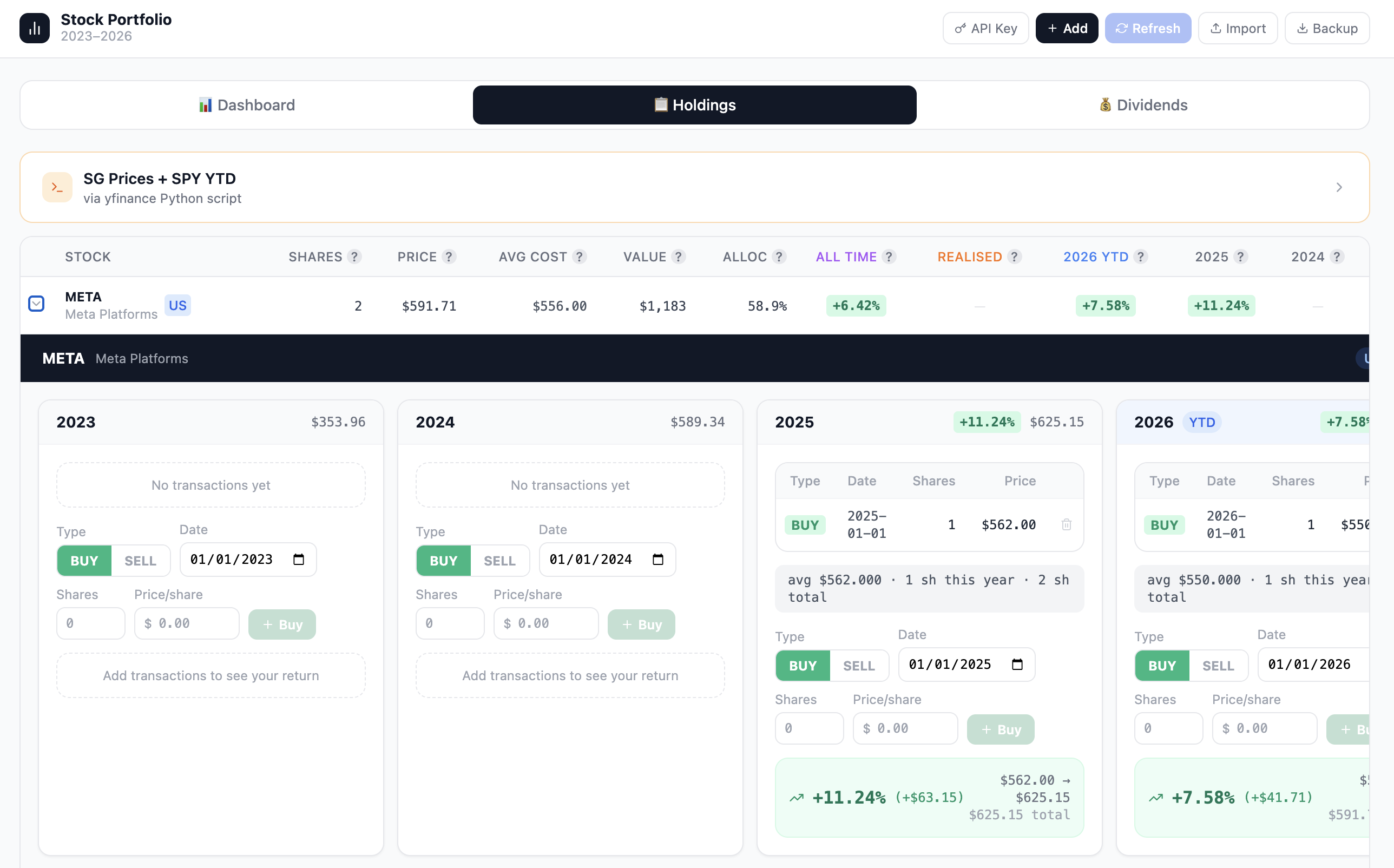Click the trending-up icon beside +11.24% result

797,798
